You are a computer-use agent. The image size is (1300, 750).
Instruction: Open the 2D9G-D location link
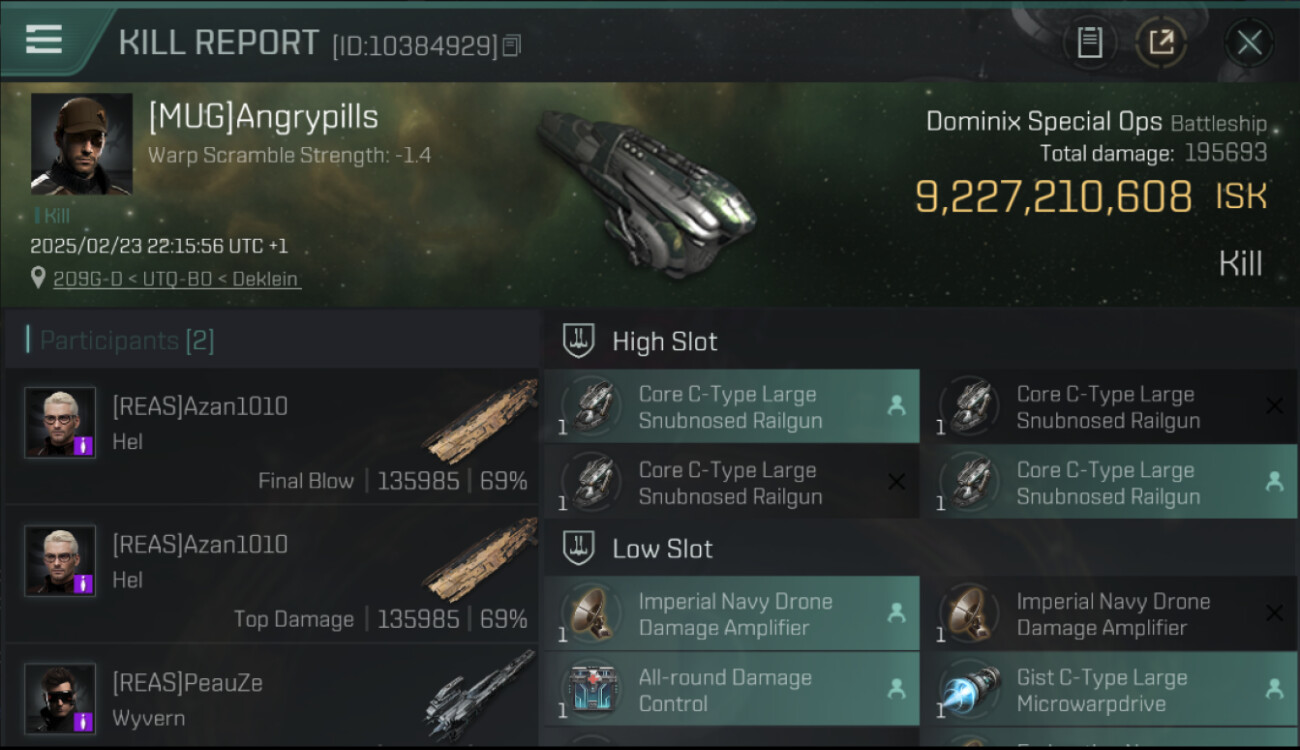click(x=176, y=279)
